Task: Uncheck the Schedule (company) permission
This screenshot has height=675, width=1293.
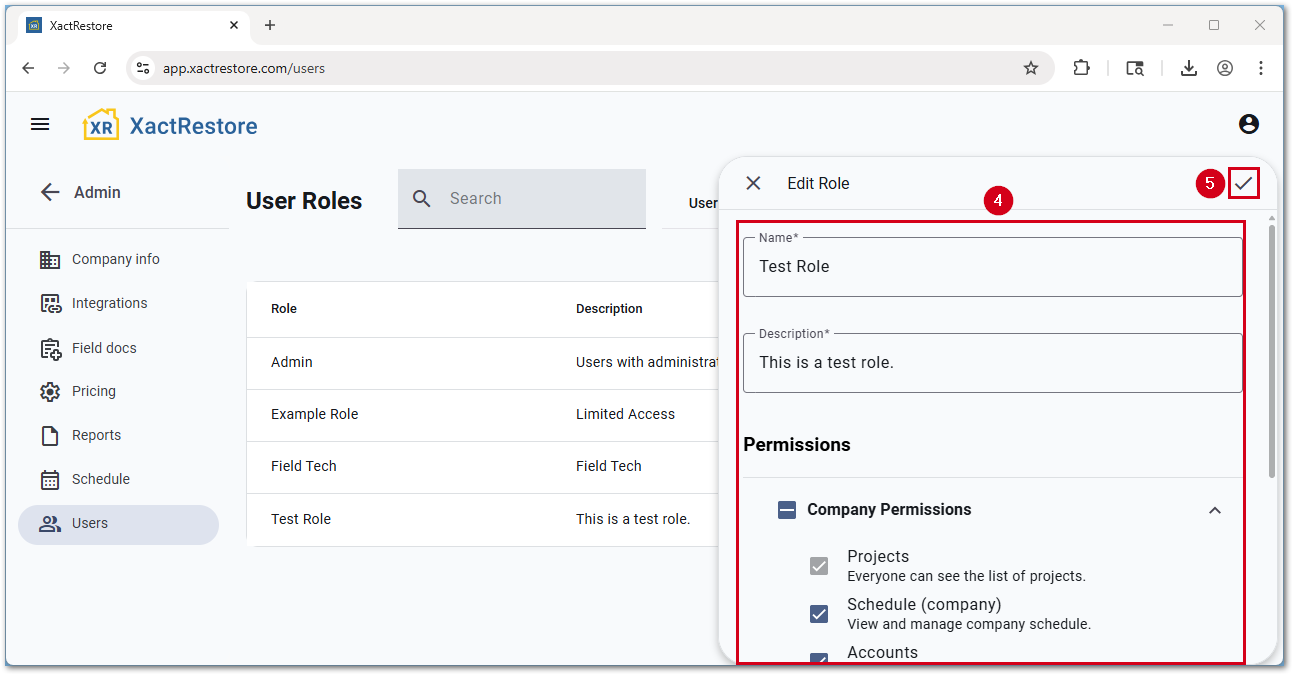Action: 819,614
